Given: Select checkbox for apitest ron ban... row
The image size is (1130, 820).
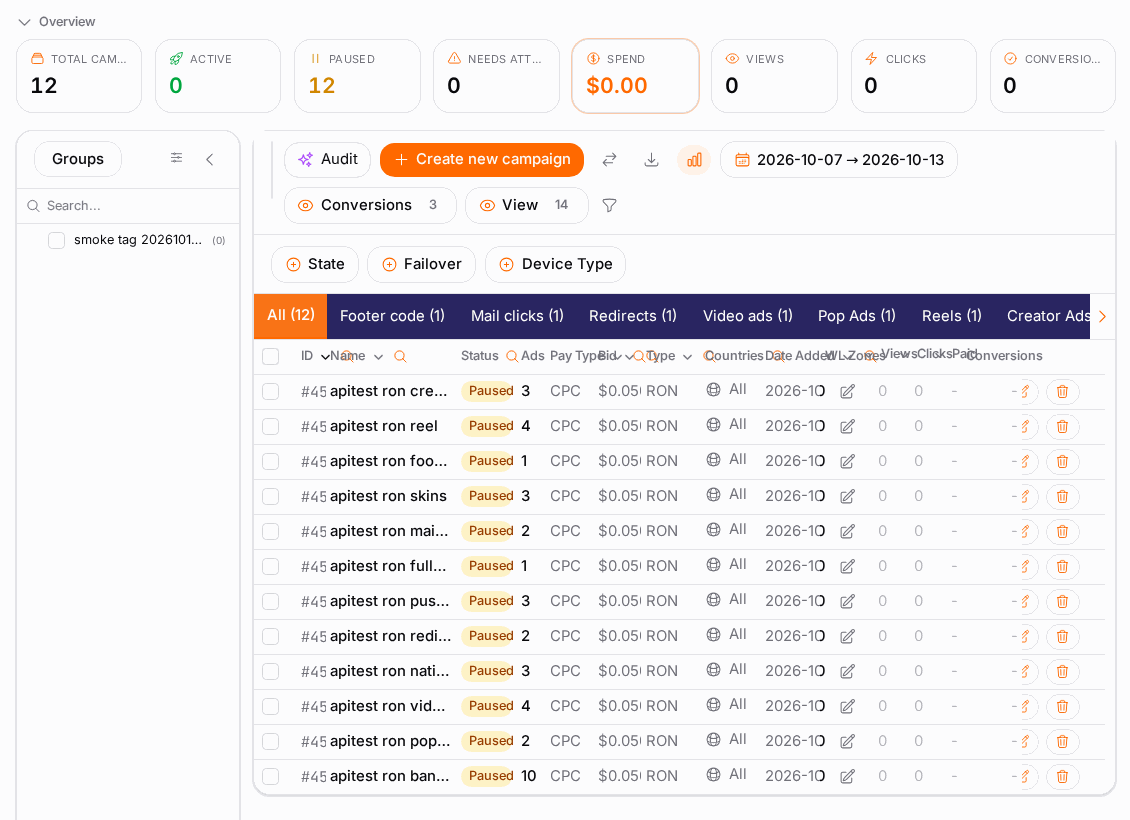Looking at the screenshot, I should (270, 777).
